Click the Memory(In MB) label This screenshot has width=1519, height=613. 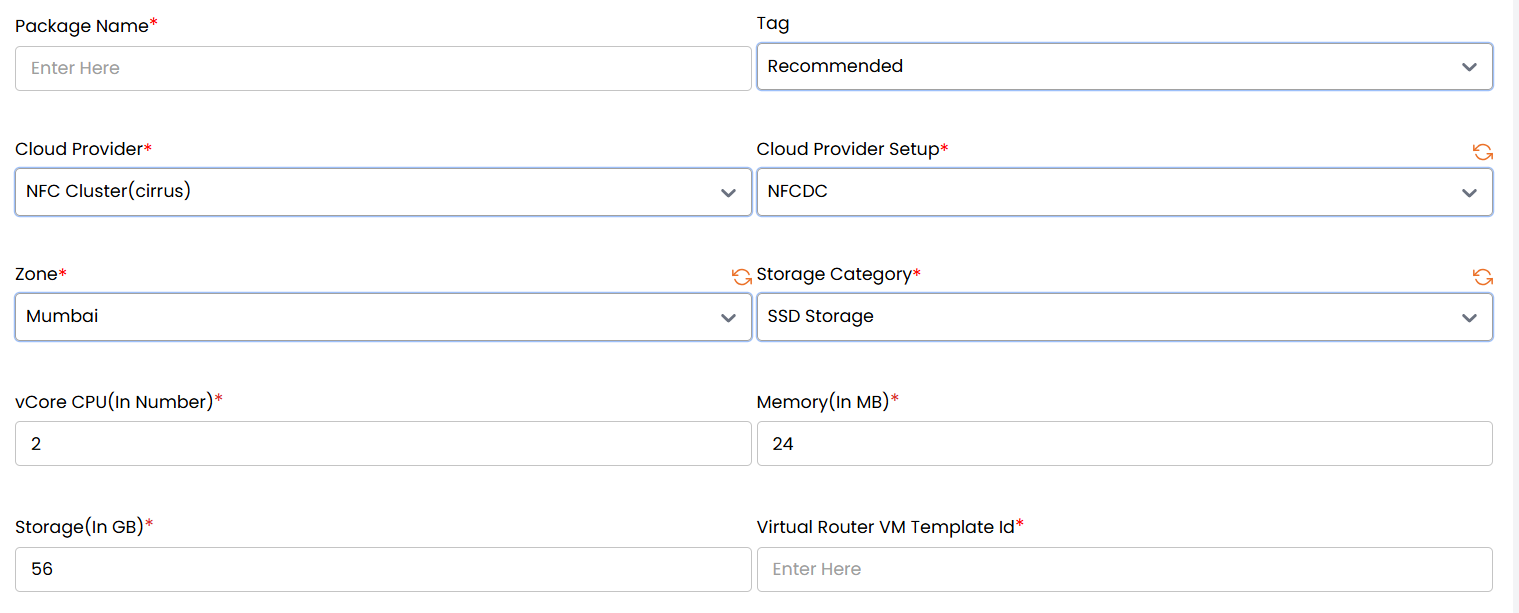[823, 401]
